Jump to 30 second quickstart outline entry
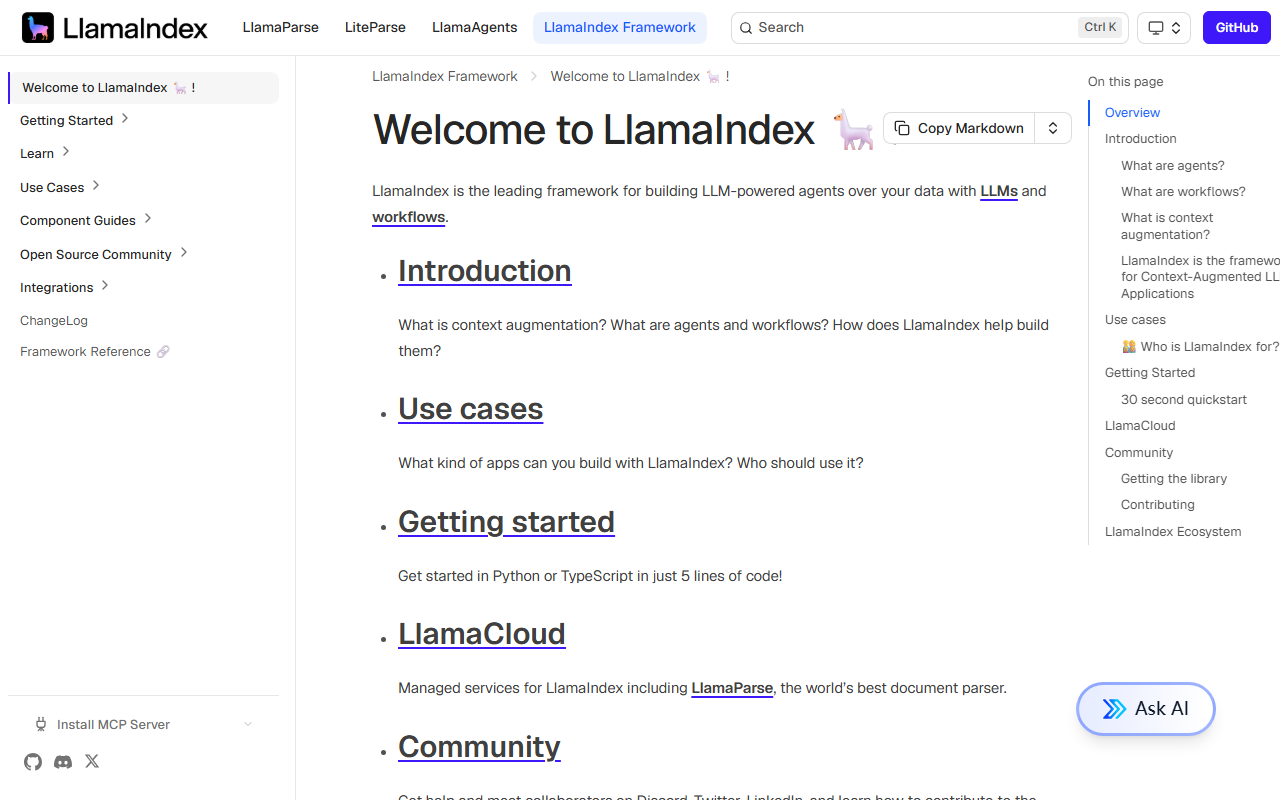 pyautogui.click(x=1184, y=400)
